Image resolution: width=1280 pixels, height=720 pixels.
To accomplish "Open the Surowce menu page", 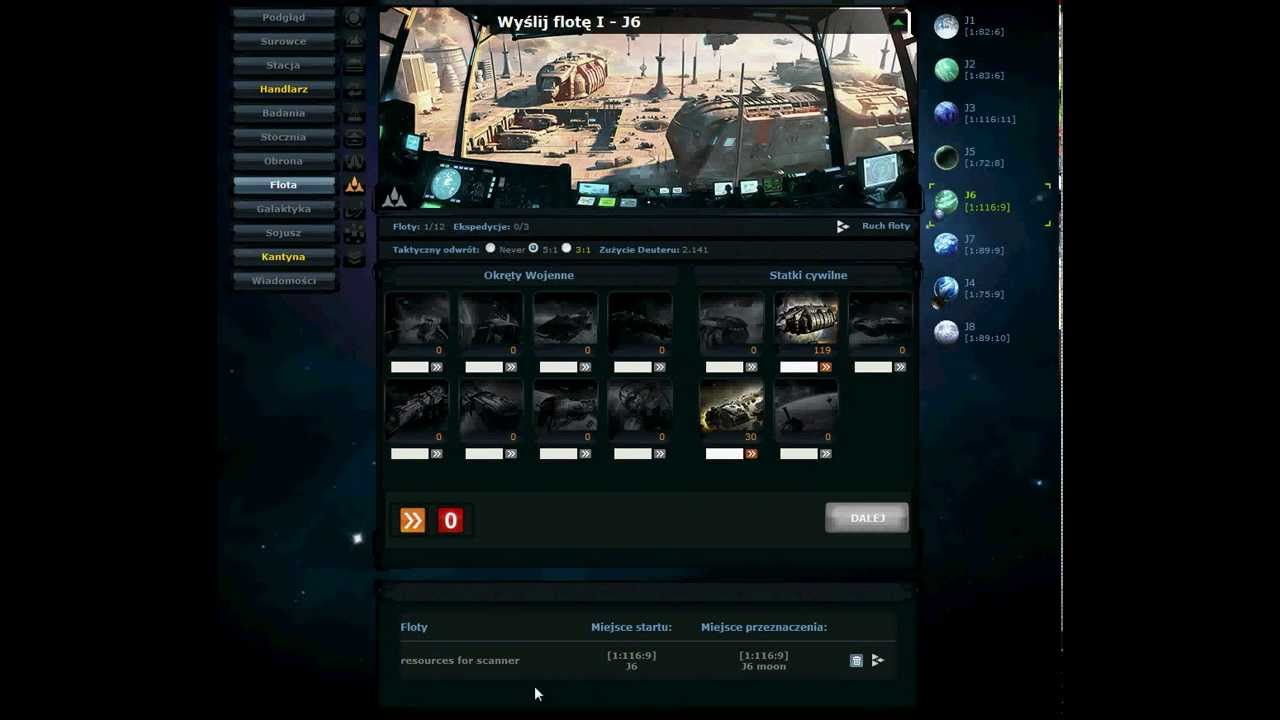I will [284, 41].
